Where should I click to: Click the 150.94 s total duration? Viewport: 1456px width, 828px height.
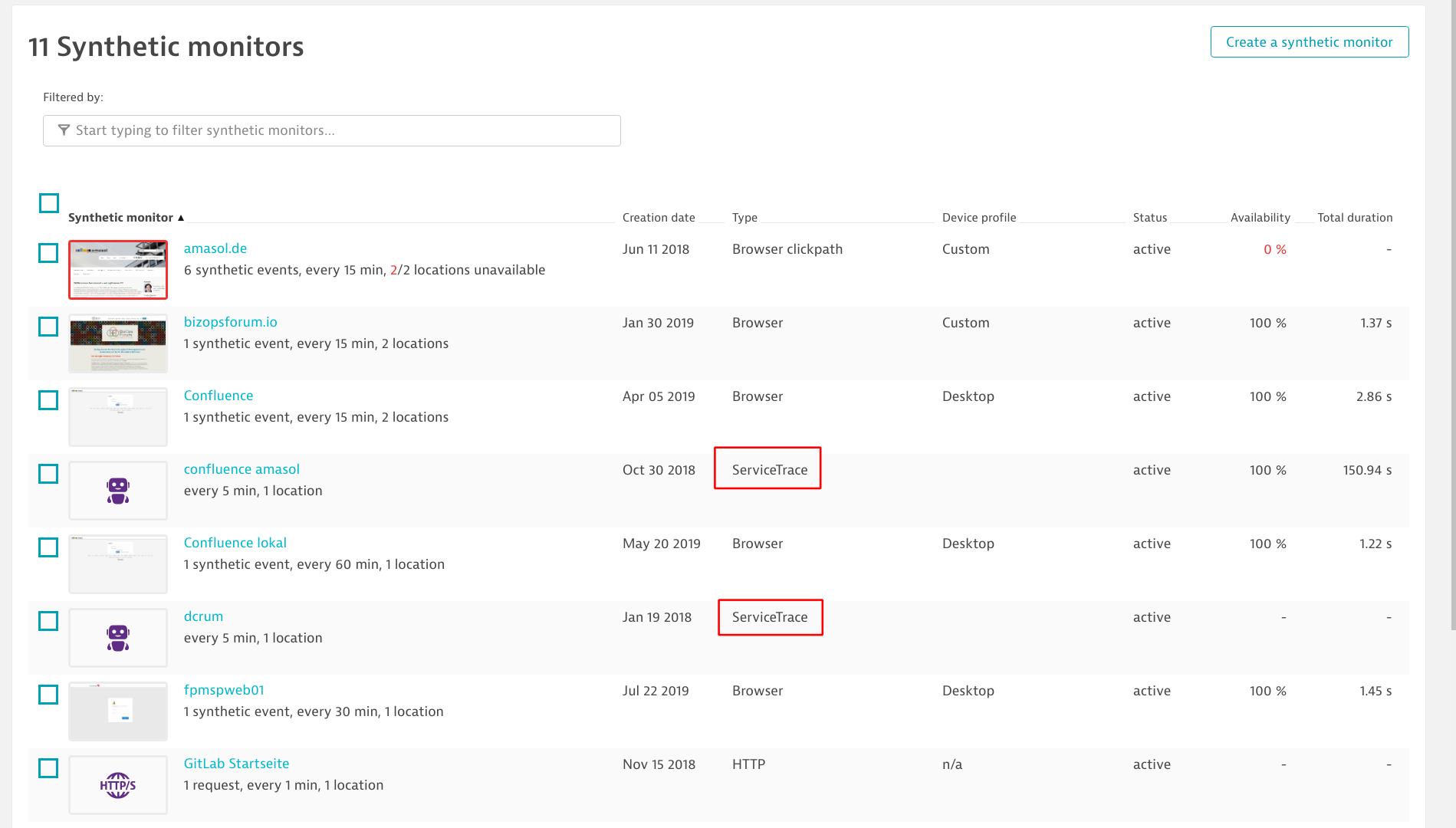1367,470
